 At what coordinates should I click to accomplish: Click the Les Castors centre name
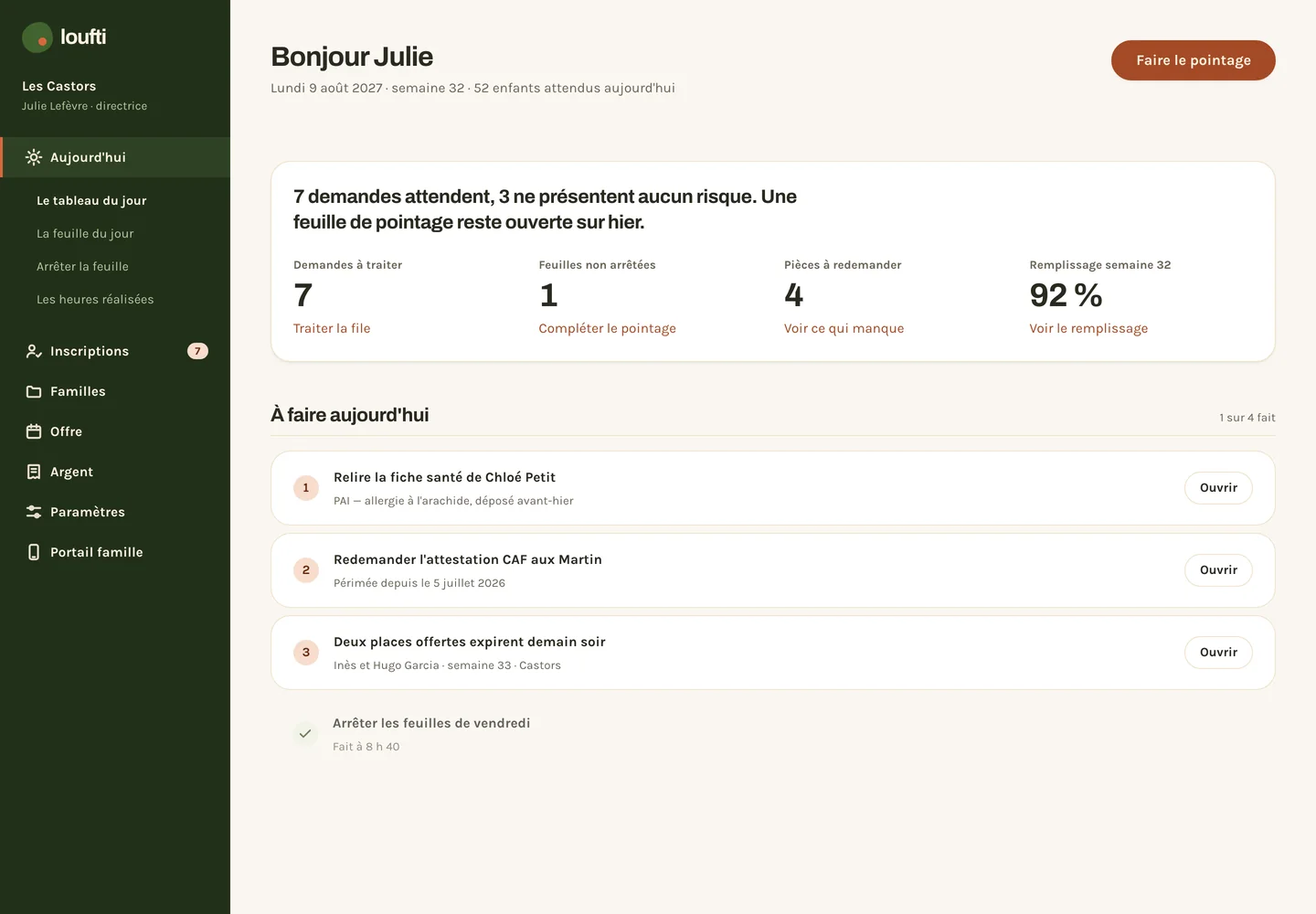coord(59,86)
